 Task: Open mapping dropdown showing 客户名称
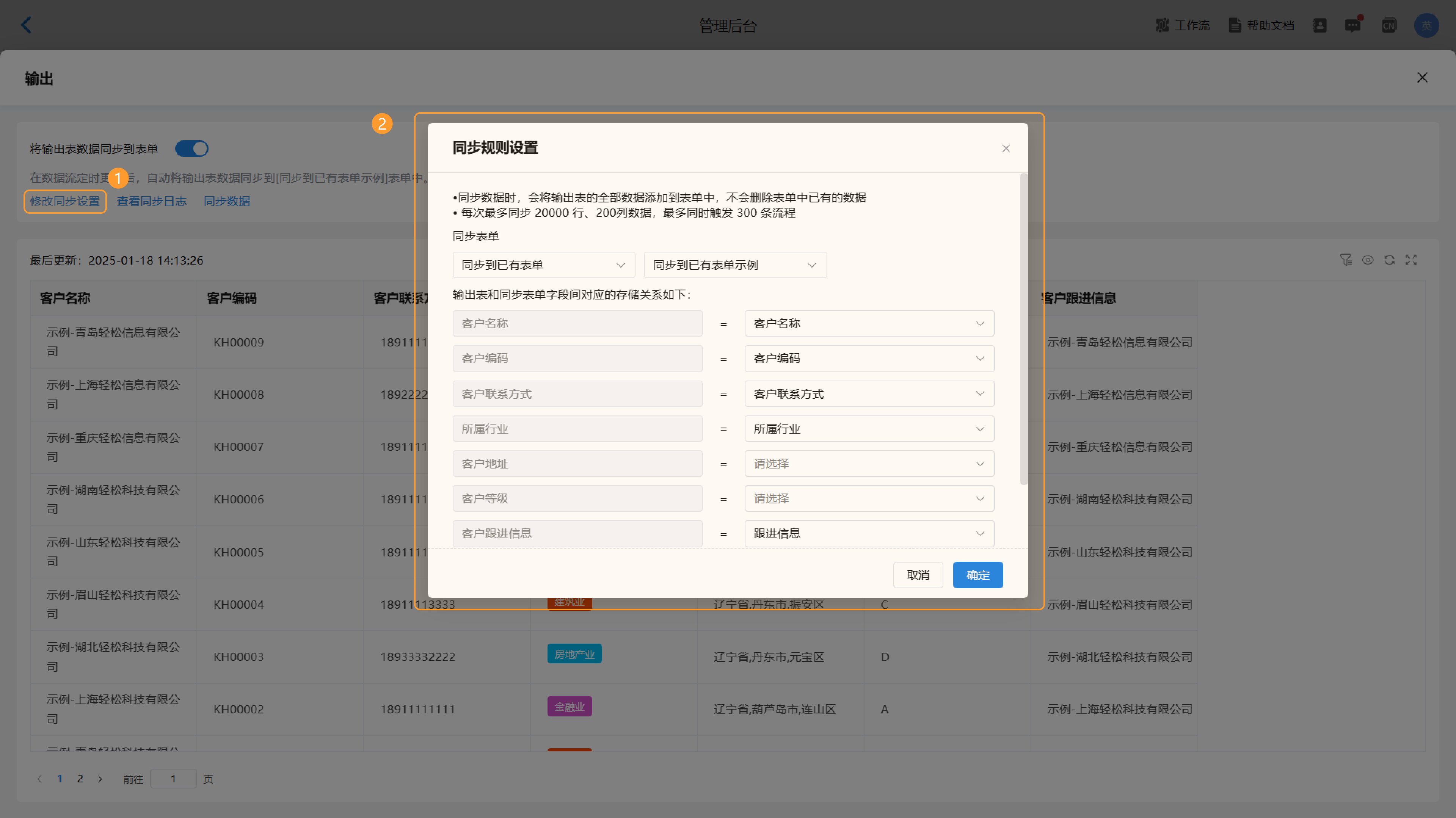pyautogui.click(x=869, y=324)
